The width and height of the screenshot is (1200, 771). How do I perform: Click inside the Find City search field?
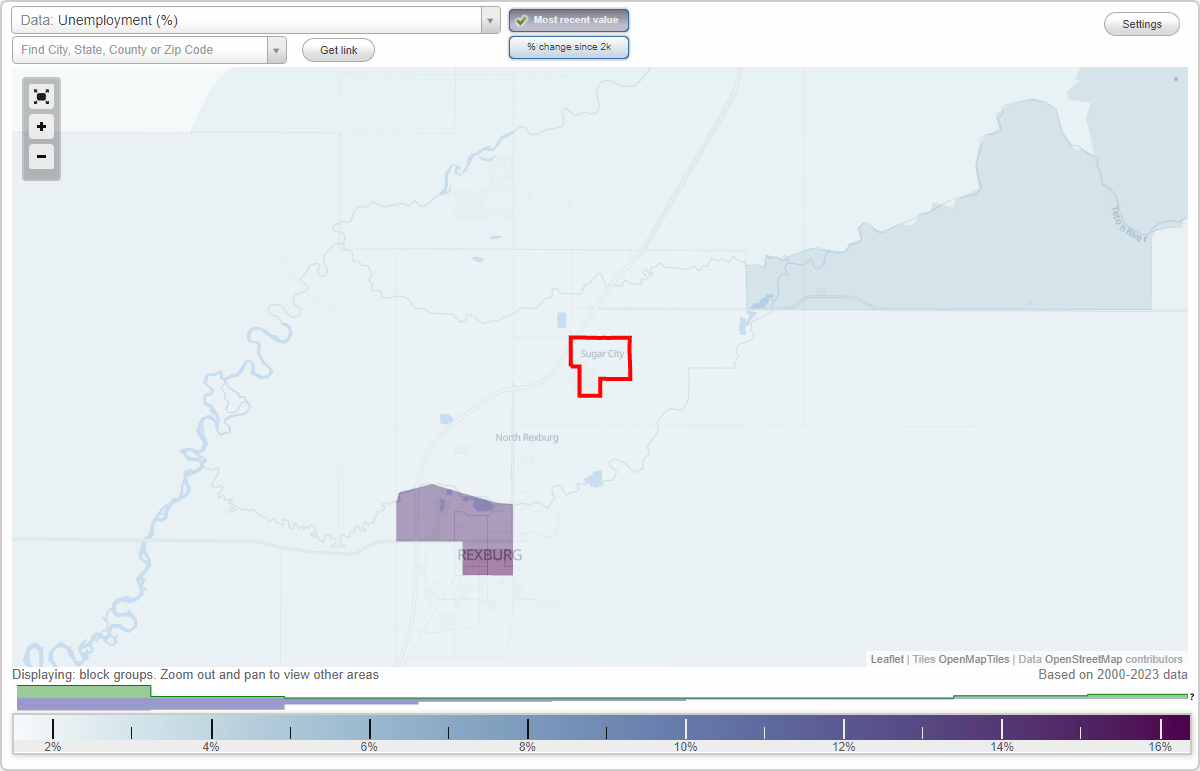[x=140, y=50]
